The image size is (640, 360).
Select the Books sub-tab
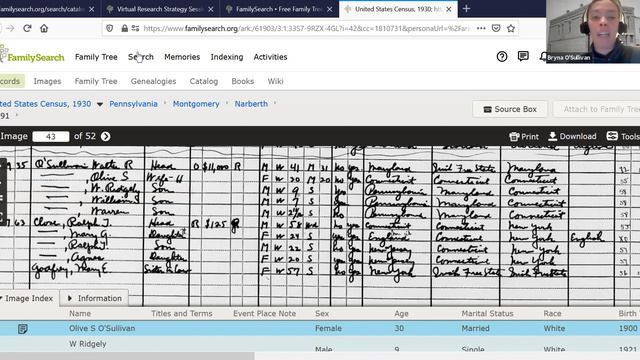click(242, 81)
